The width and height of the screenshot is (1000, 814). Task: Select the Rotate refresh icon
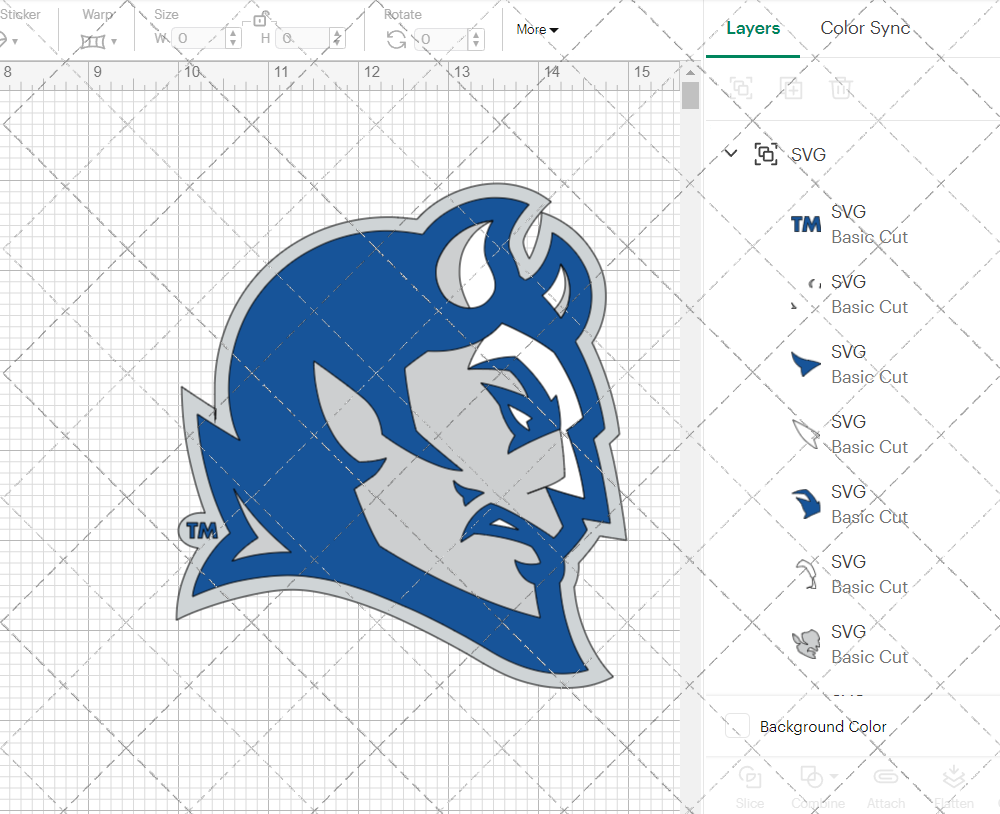[x=397, y=38]
